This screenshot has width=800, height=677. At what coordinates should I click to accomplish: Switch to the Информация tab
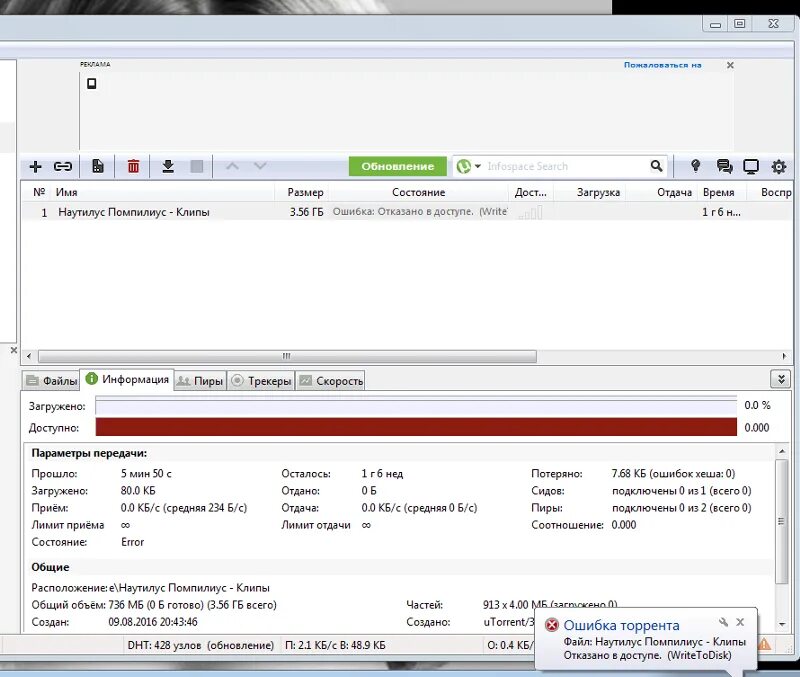[127, 379]
